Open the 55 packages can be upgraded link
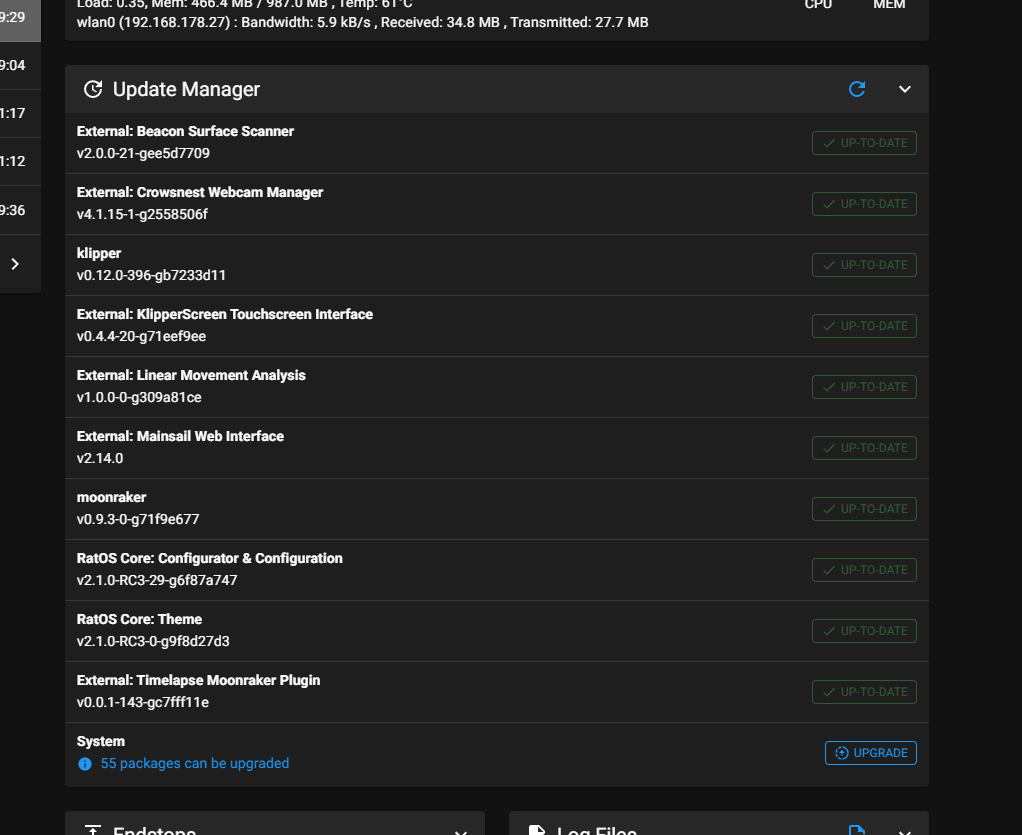The image size is (1022, 835). [194, 763]
